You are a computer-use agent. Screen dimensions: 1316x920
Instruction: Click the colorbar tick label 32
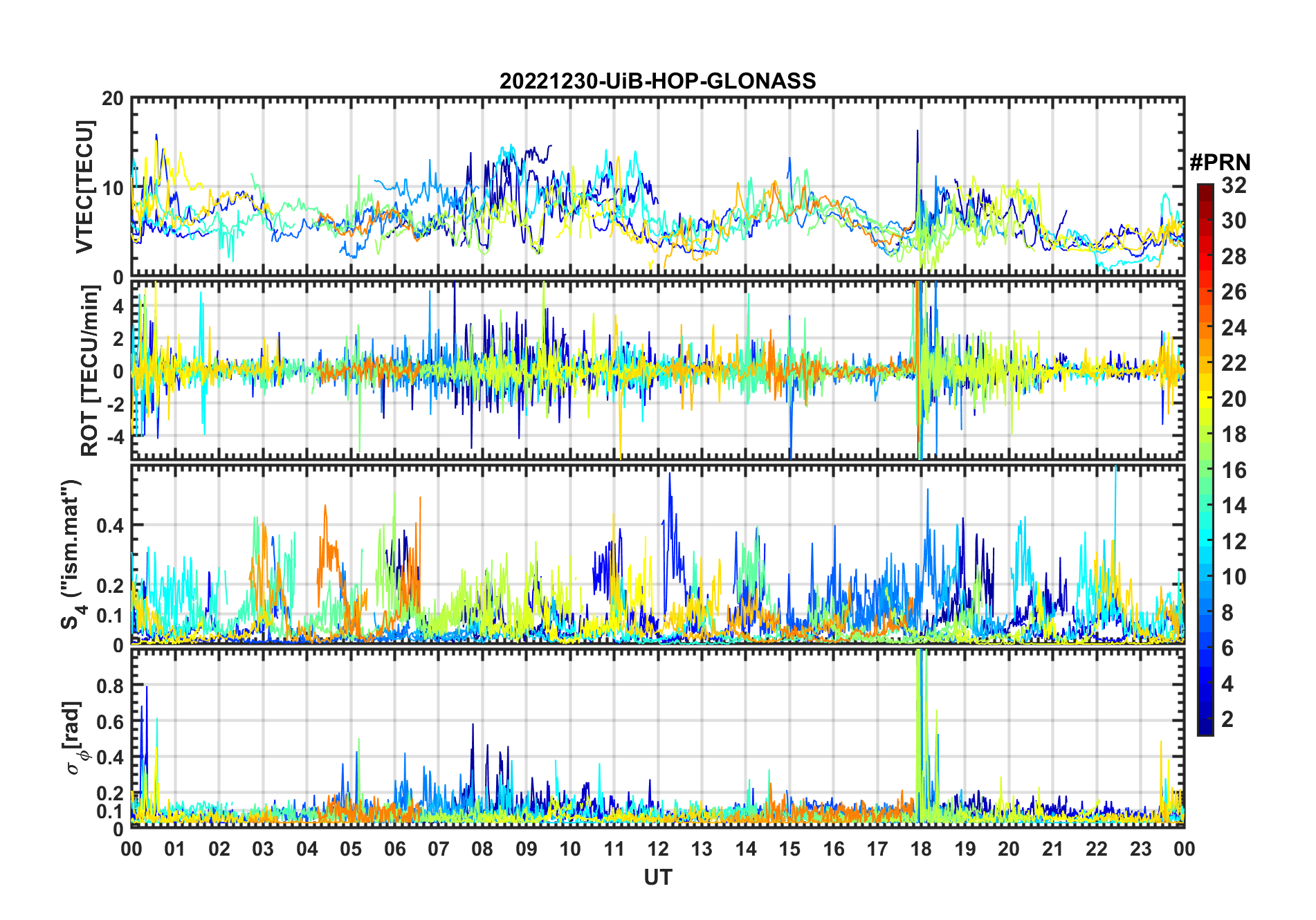tap(1234, 185)
